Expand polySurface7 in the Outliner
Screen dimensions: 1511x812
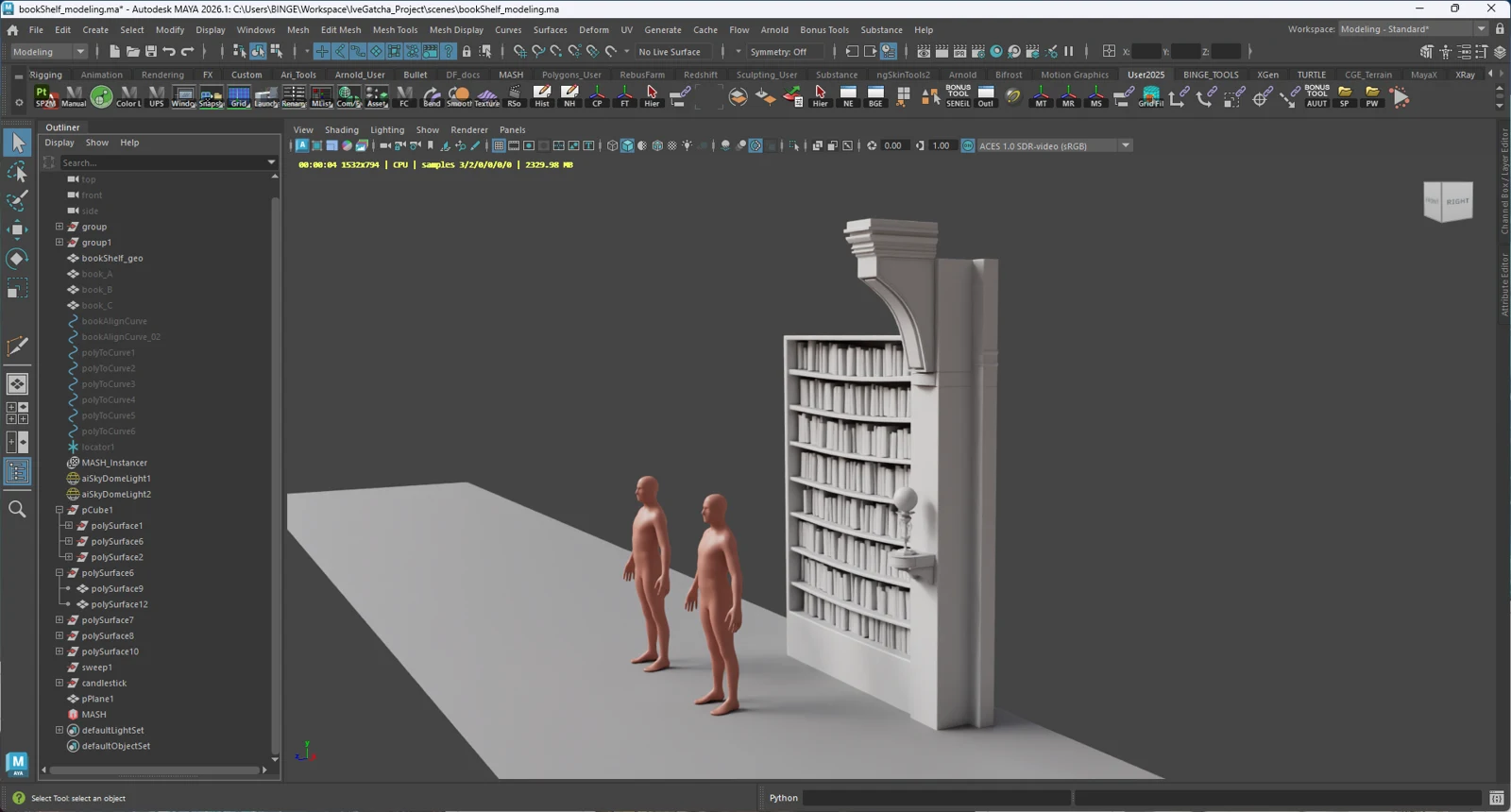pos(59,620)
